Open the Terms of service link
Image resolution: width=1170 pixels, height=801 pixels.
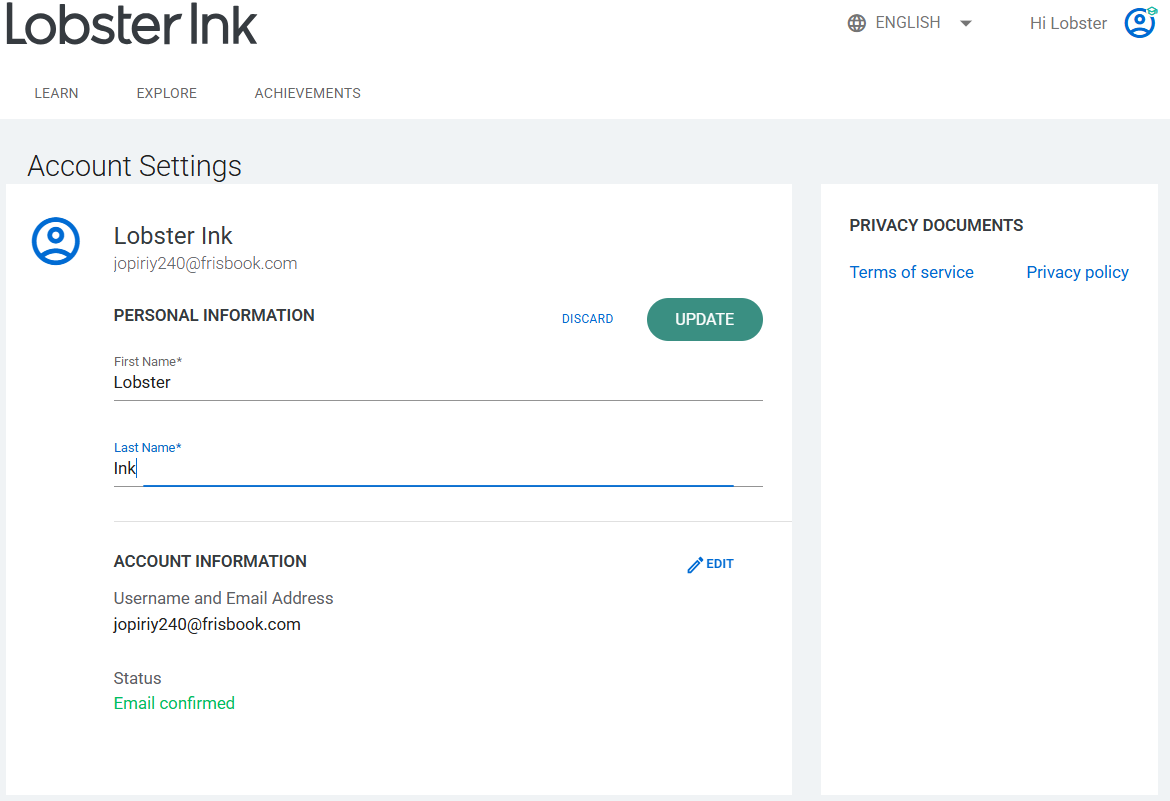pyautogui.click(x=912, y=272)
